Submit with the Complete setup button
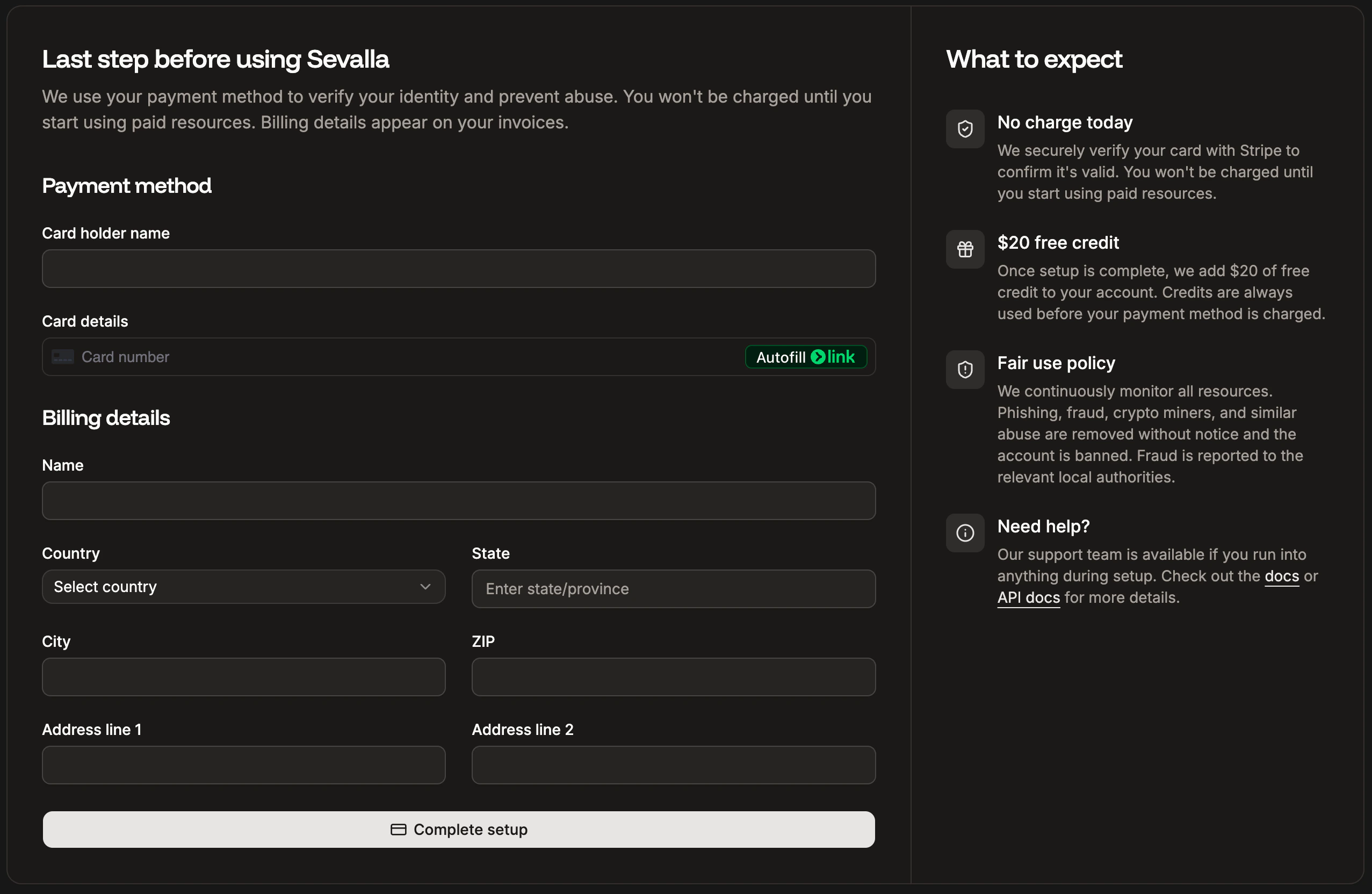The image size is (1372, 894). click(459, 830)
